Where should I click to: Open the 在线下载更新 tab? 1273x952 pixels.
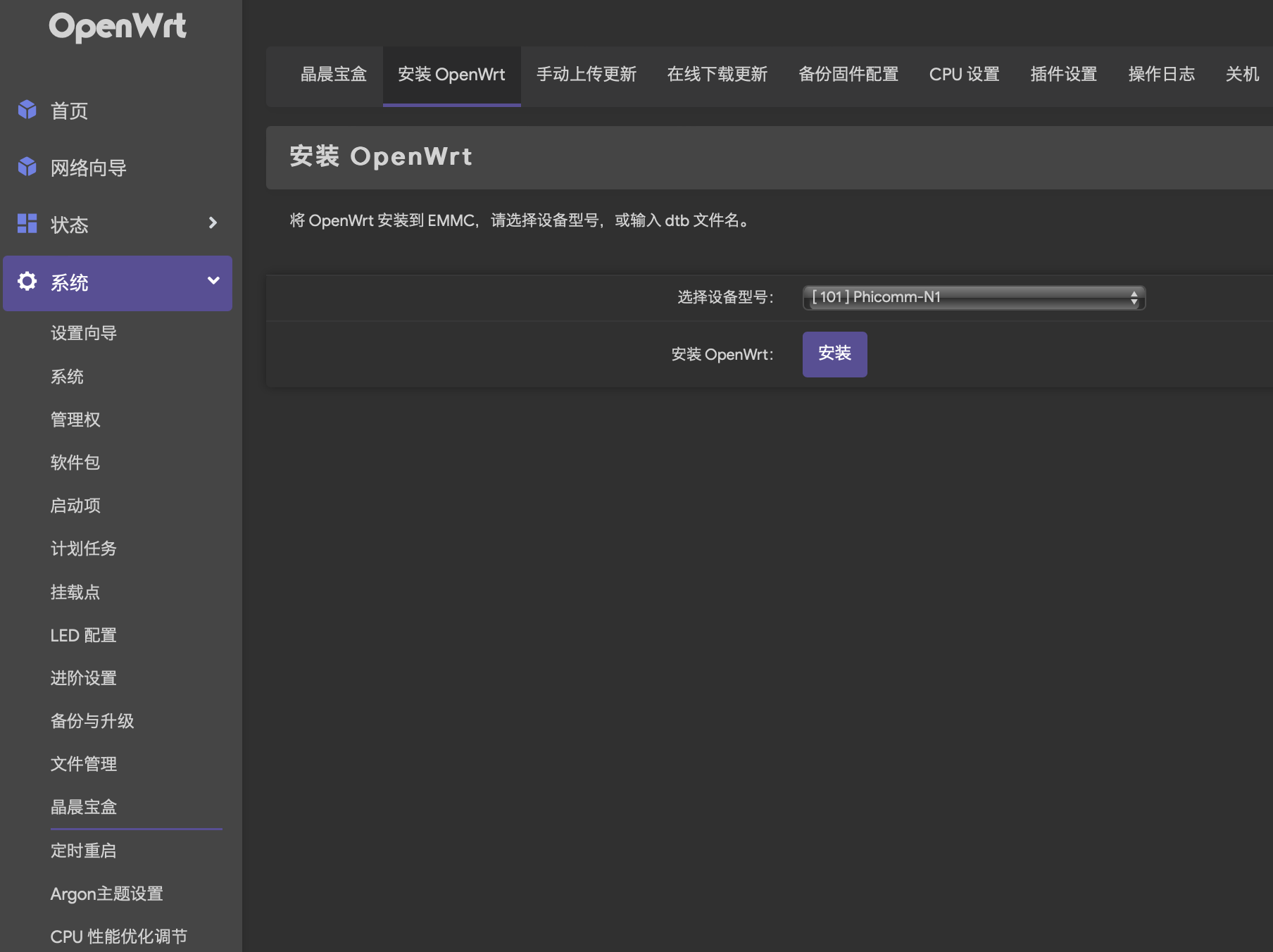point(717,75)
